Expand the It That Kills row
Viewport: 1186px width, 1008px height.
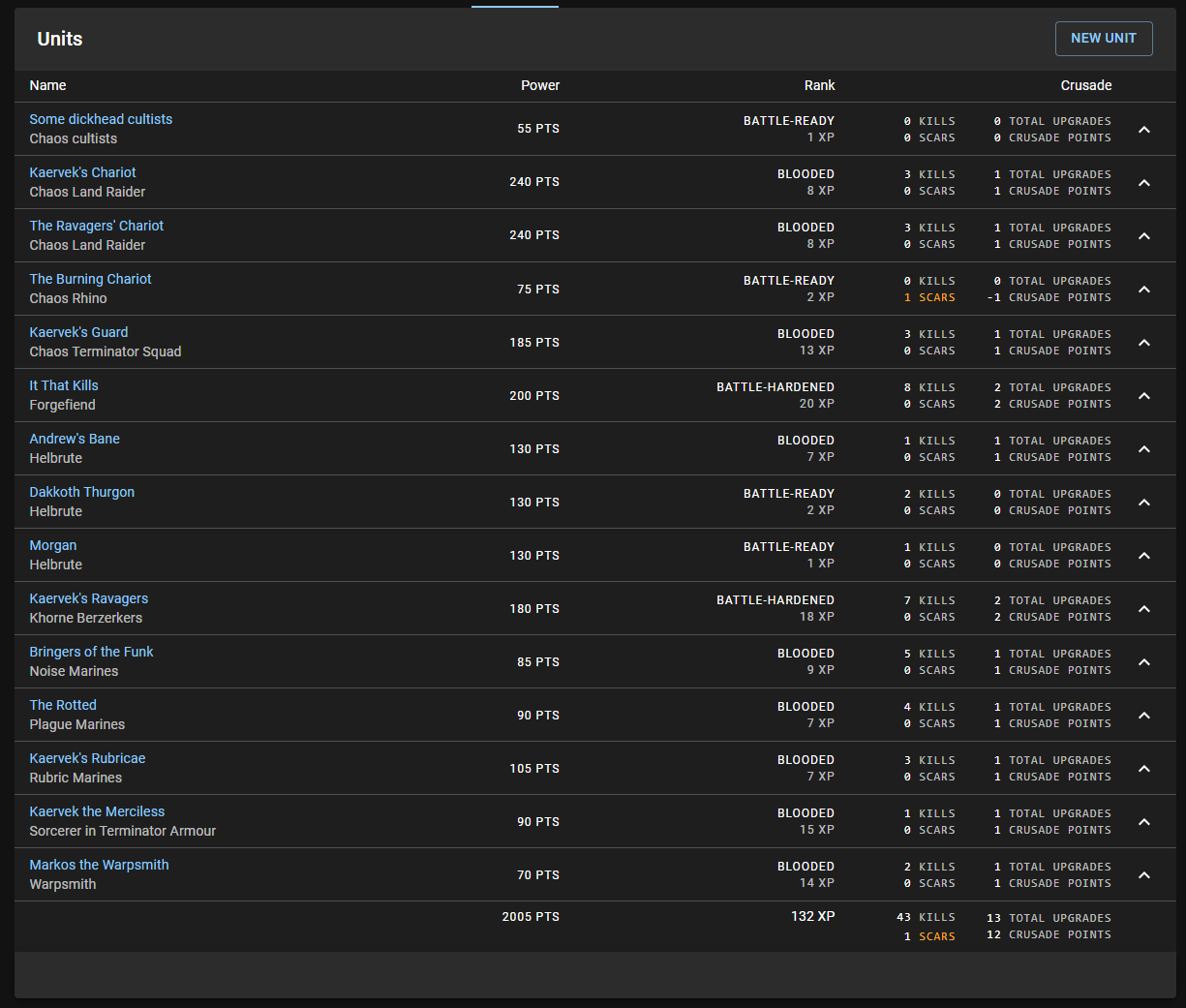point(1143,396)
